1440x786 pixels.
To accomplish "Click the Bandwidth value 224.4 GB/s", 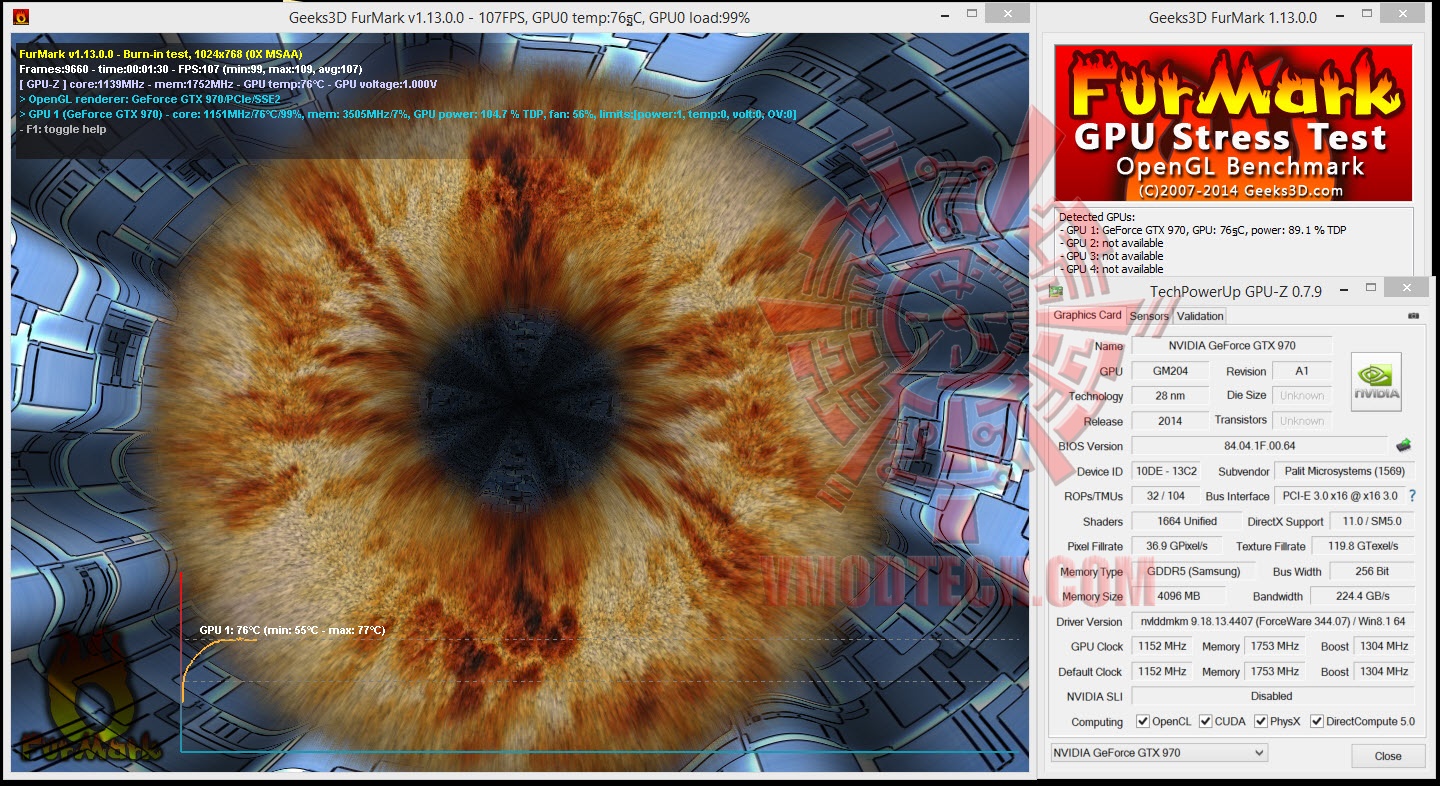I will pyautogui.click(x=1364, y=596).
